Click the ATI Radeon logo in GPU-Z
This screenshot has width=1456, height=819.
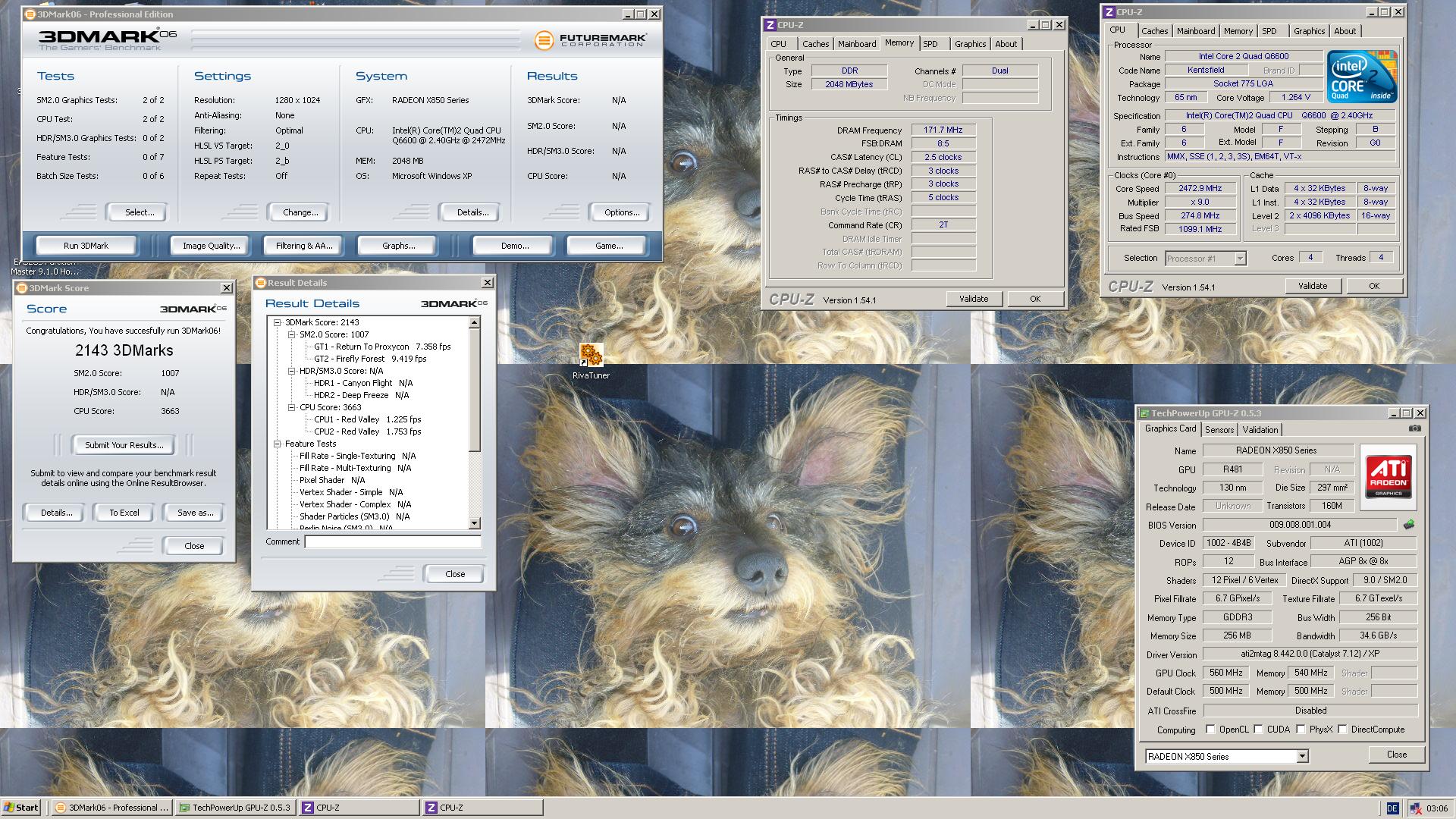click(x=1389, y=476)
